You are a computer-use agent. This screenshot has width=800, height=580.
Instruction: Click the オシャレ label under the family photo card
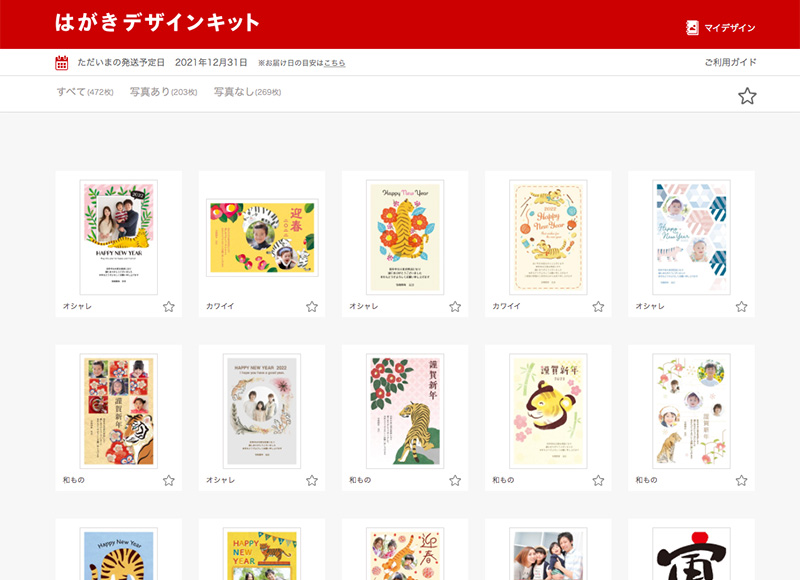tap(77, 306)
